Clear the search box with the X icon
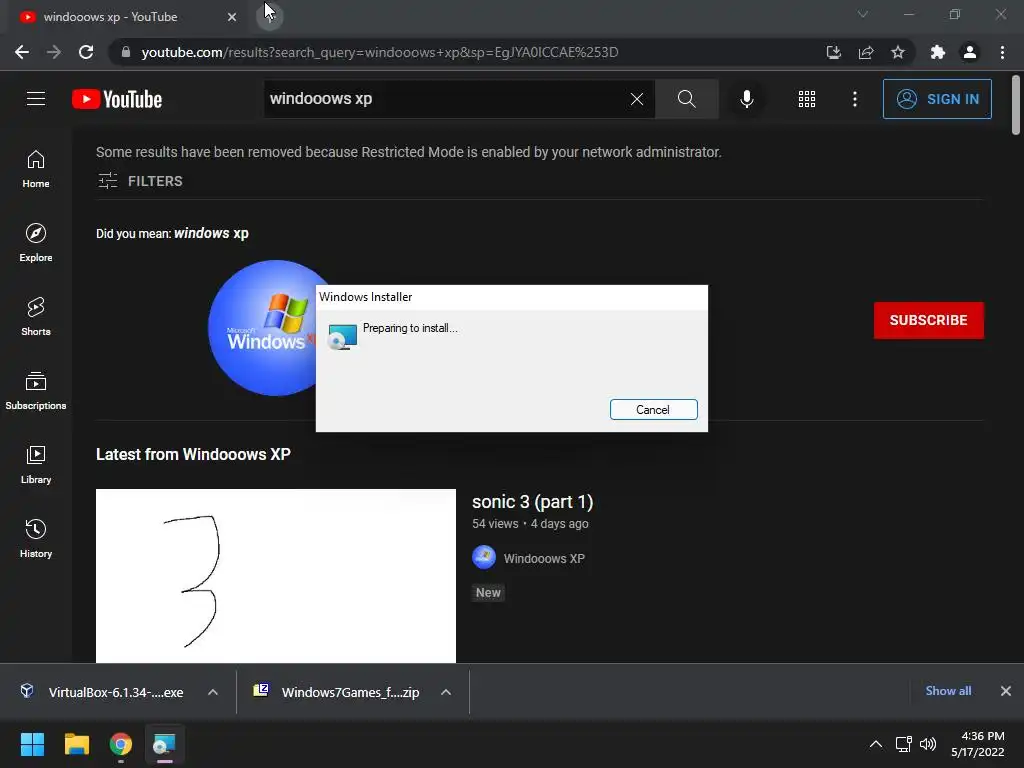The height and width of the screenshot is (768, 1024). 637,99
